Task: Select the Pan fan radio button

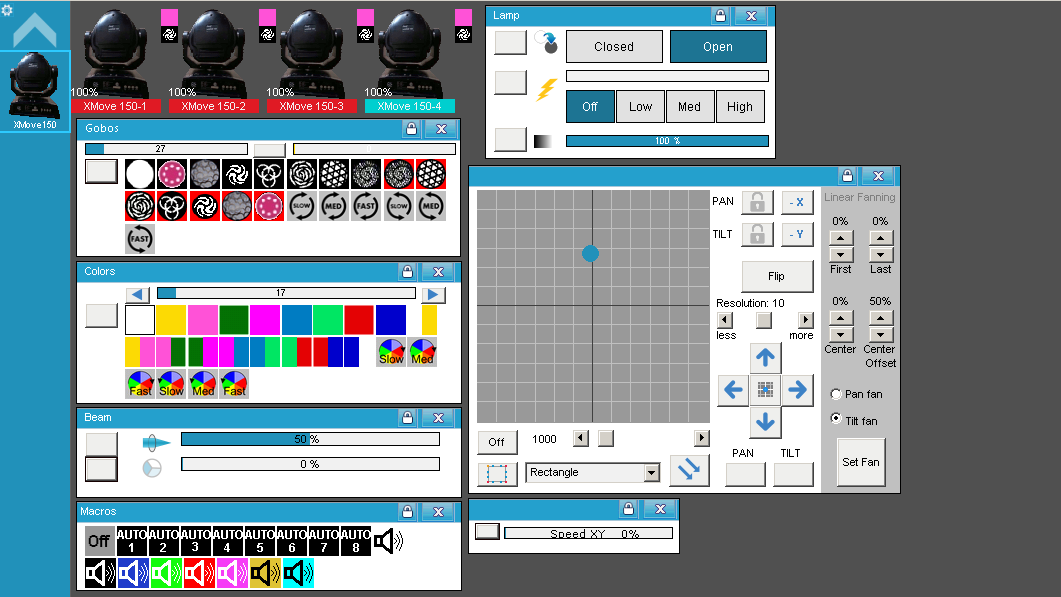Action: pyautogui.click(x=836, y=394)
